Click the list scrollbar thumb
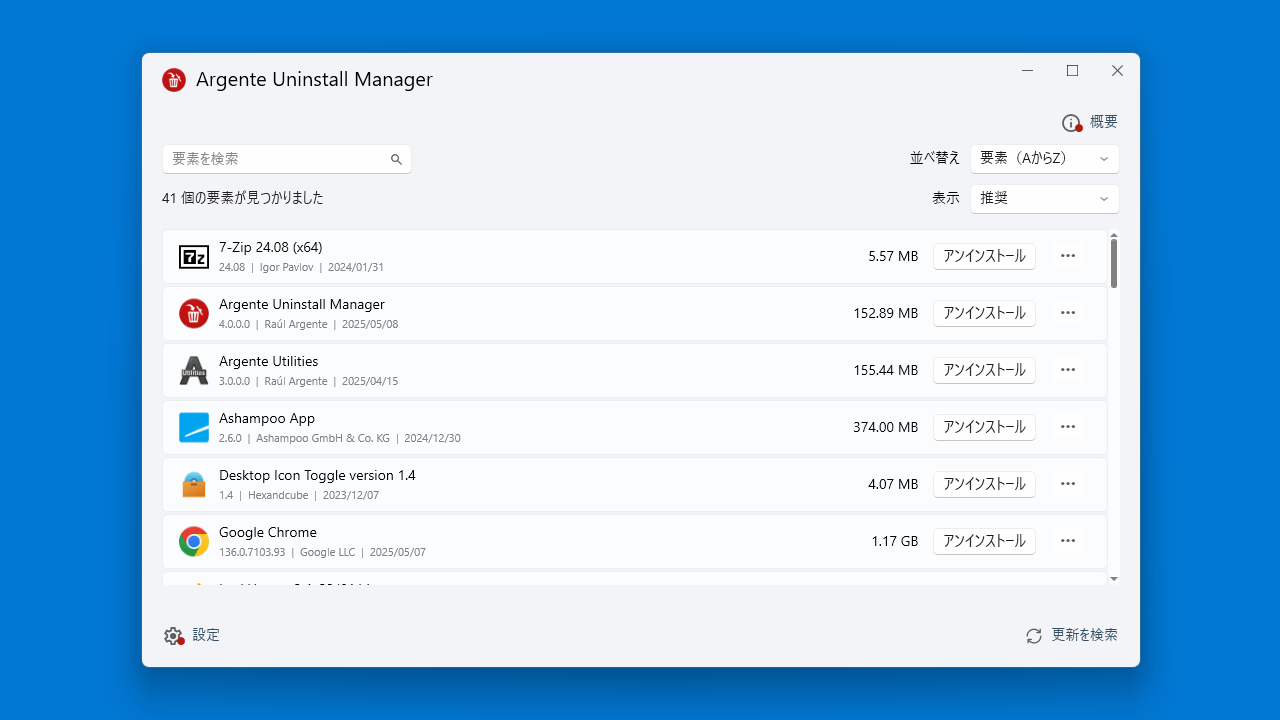Screen dimensions: 1280x720 [x=1114, y=264]
